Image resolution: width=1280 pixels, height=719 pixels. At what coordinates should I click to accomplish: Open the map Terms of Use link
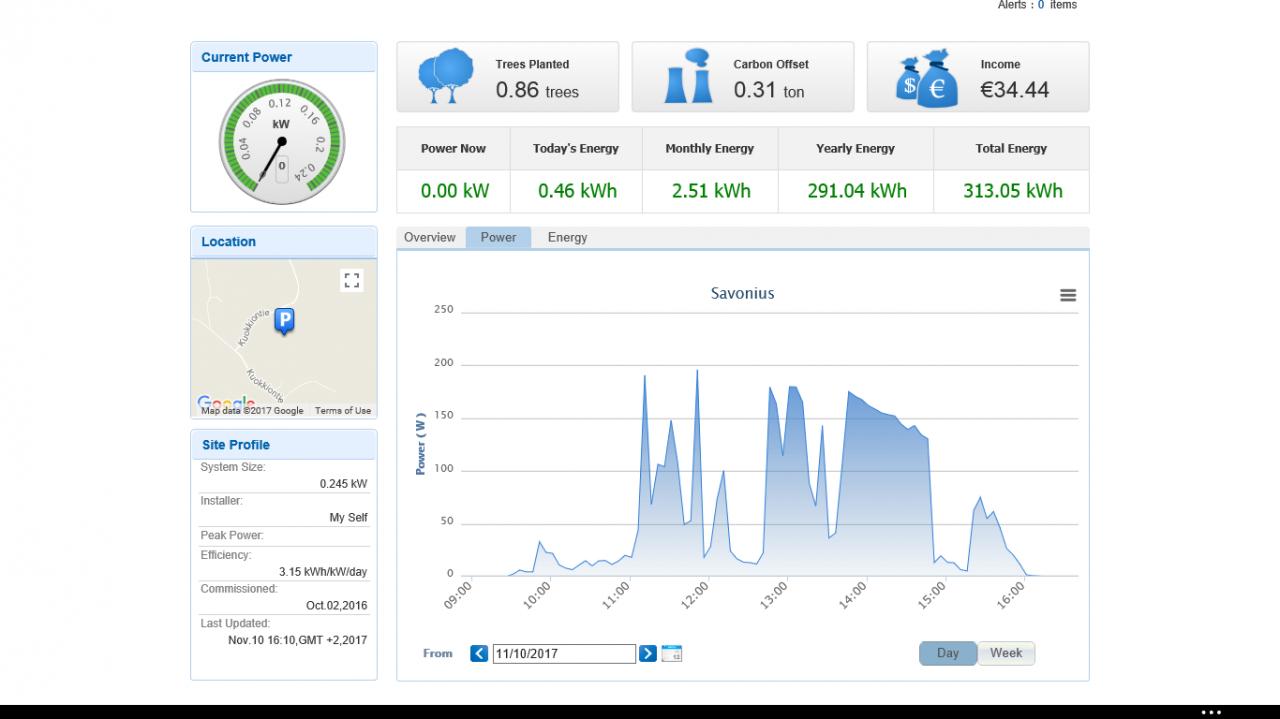coord(343,411)
